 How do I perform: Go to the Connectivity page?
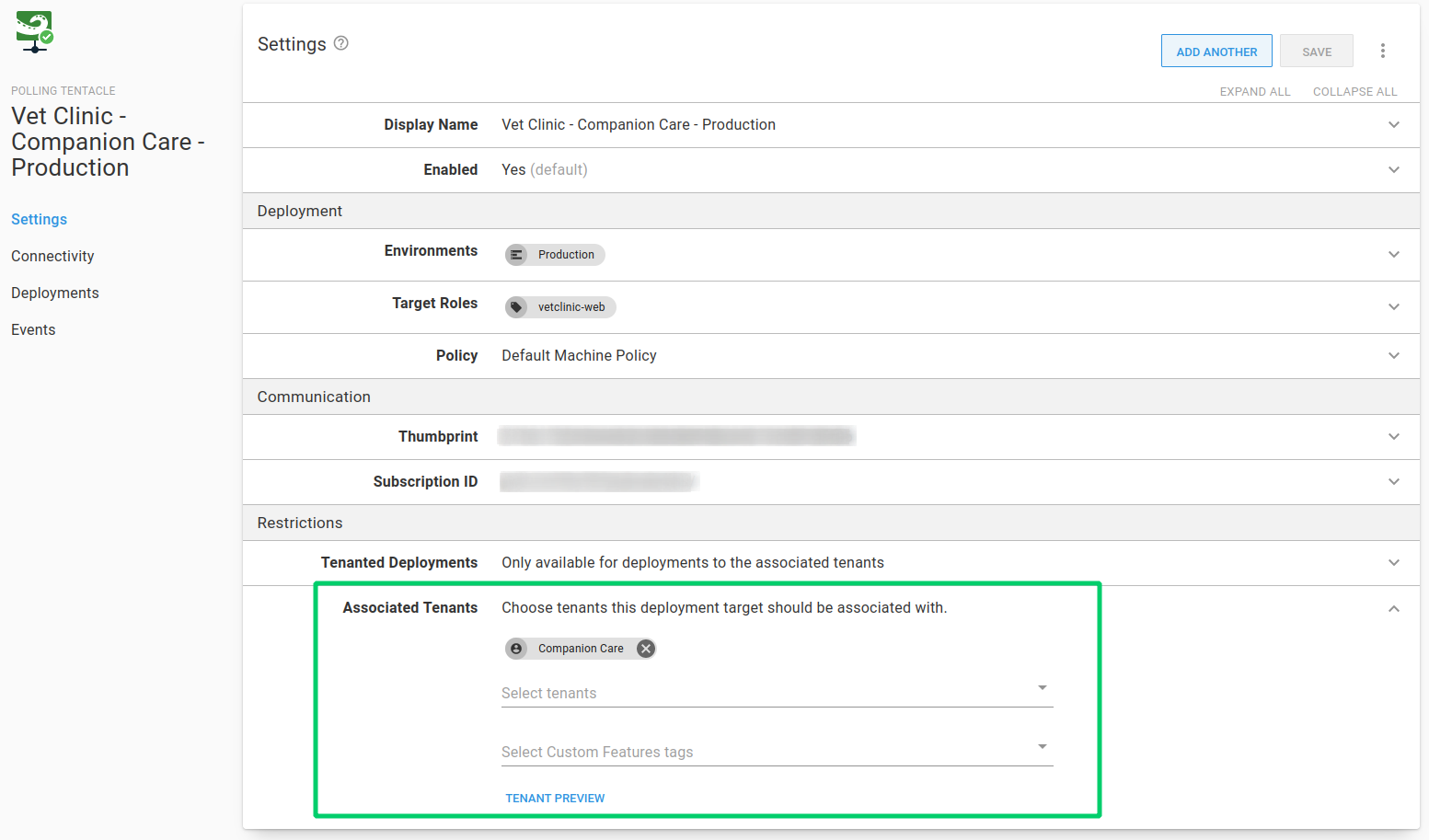coord(52,256)
